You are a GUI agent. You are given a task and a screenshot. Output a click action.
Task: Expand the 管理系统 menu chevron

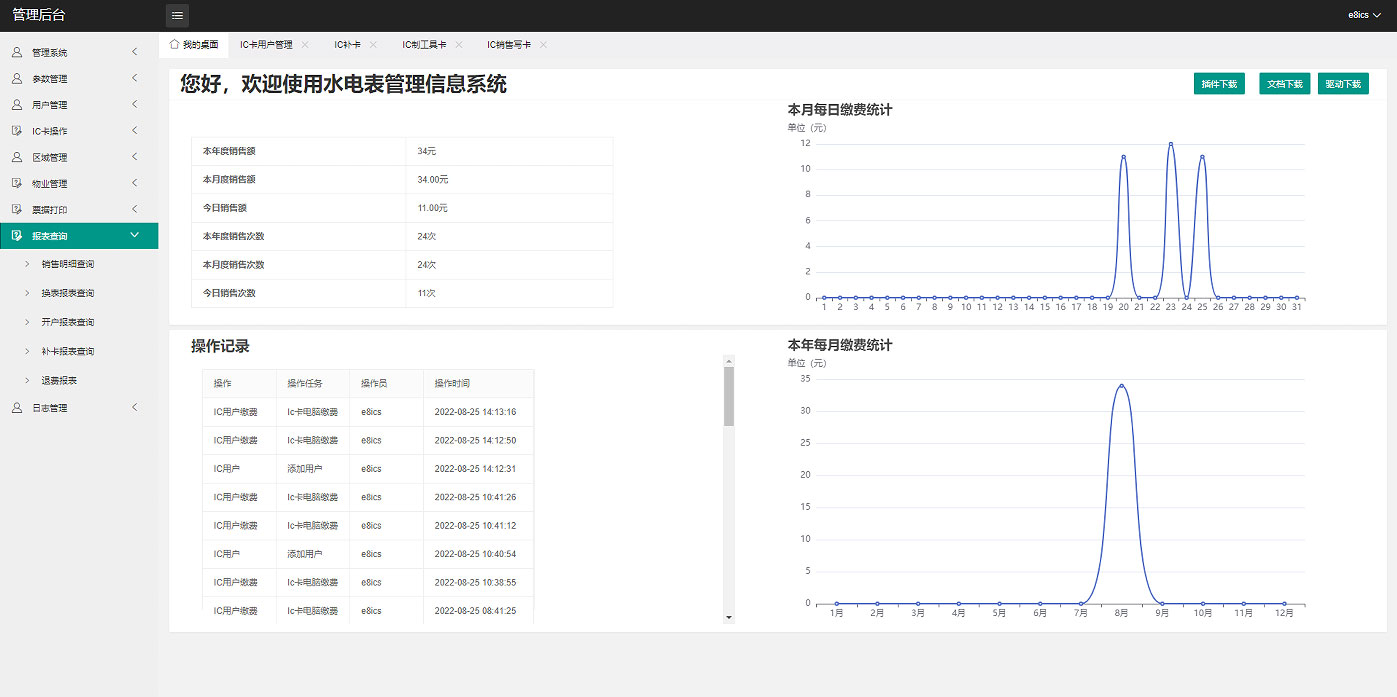[135, 51]
